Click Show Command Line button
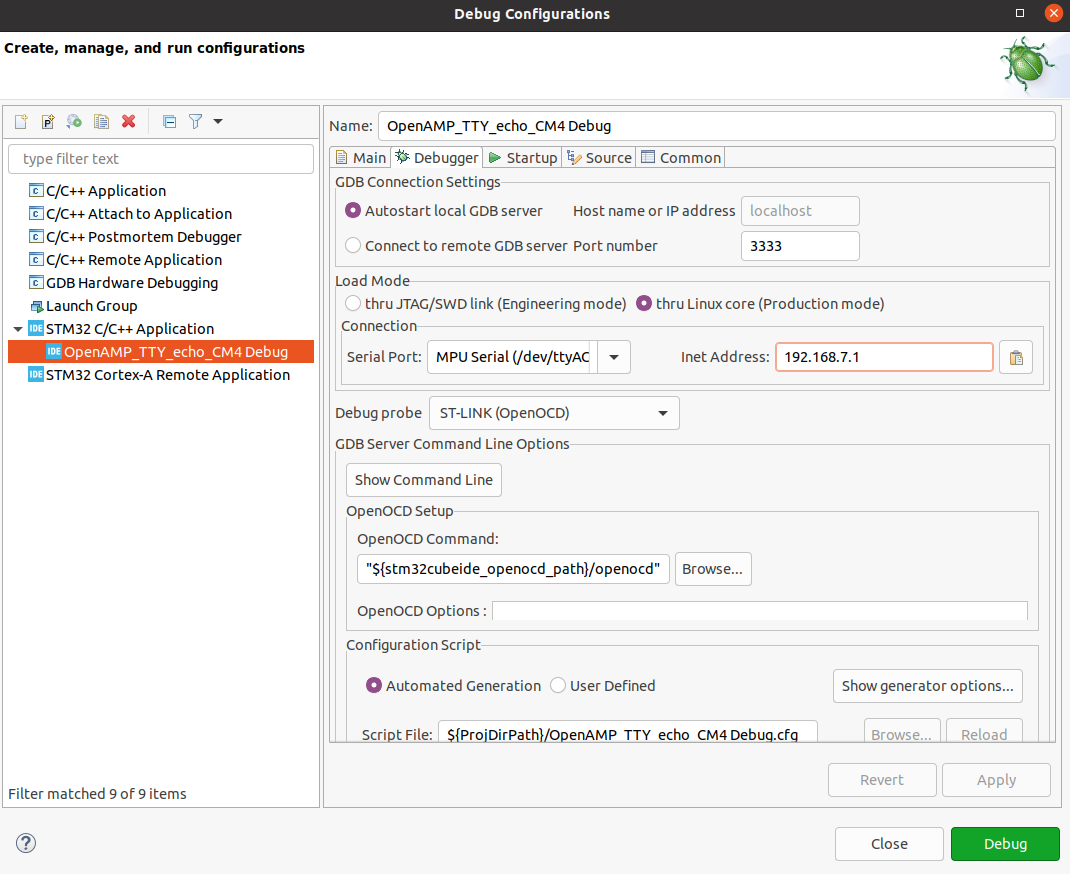 pos(424,480)
